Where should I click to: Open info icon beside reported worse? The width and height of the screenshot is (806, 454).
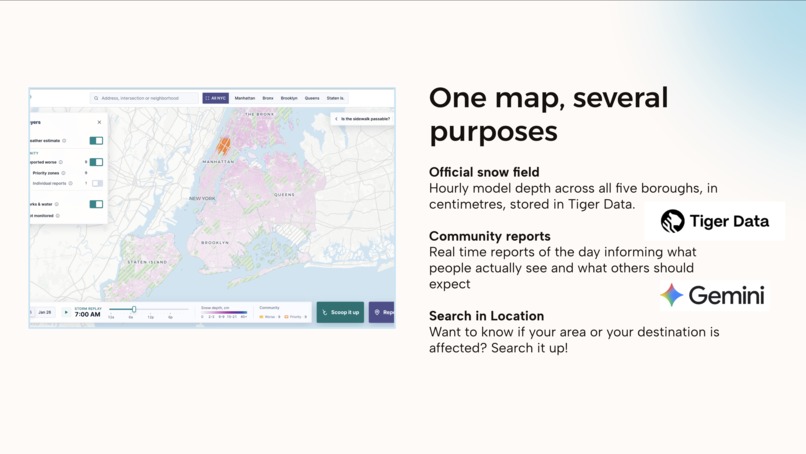coord(61,162)
